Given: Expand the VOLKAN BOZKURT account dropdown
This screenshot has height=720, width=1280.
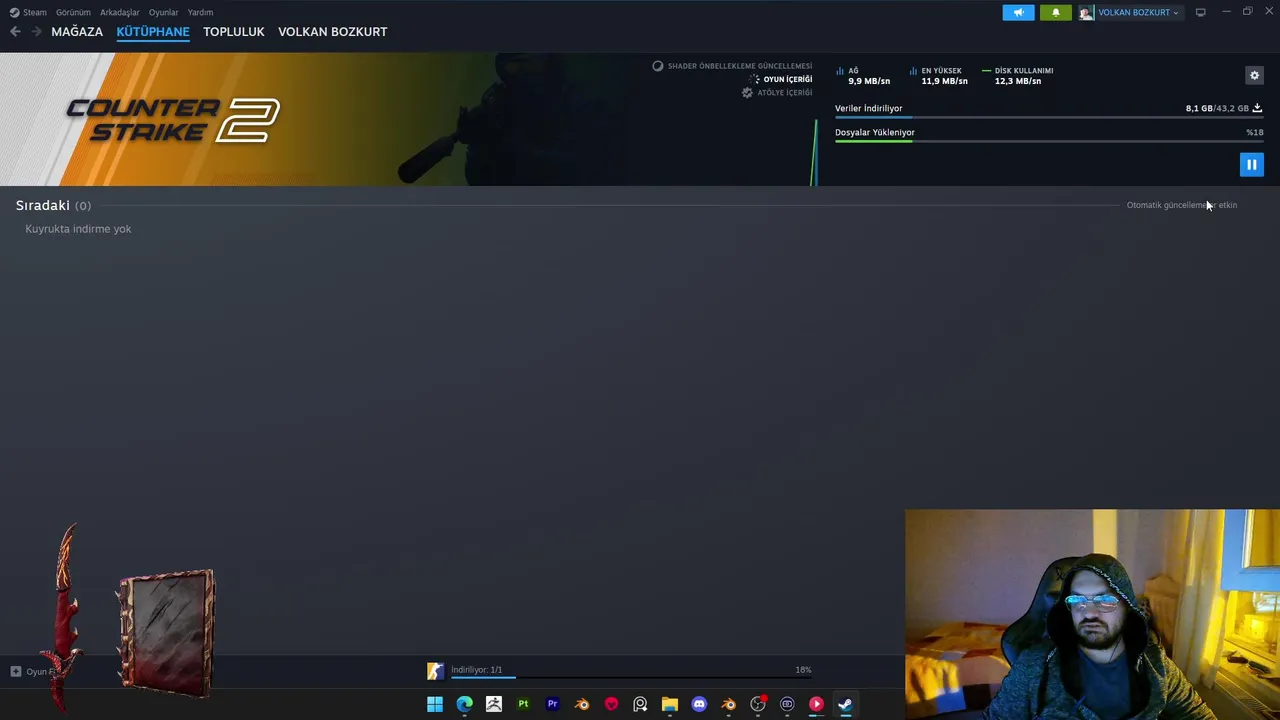Looking at the screenshot, I should click(x=1138, y=12).
